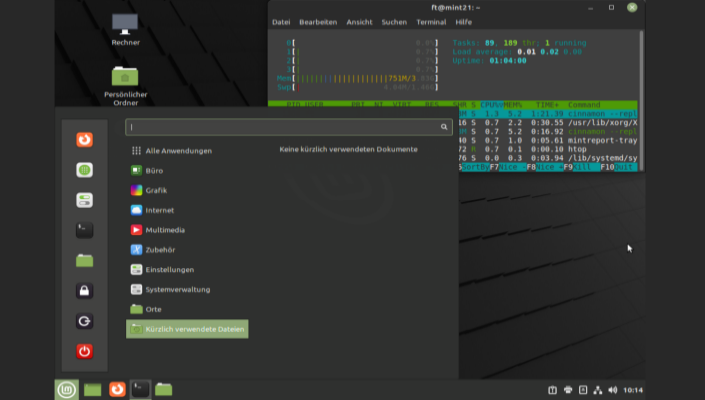Switch to the Terminal taskbar button
Viewport: 705px width, 400px height.
coord(140,389)
